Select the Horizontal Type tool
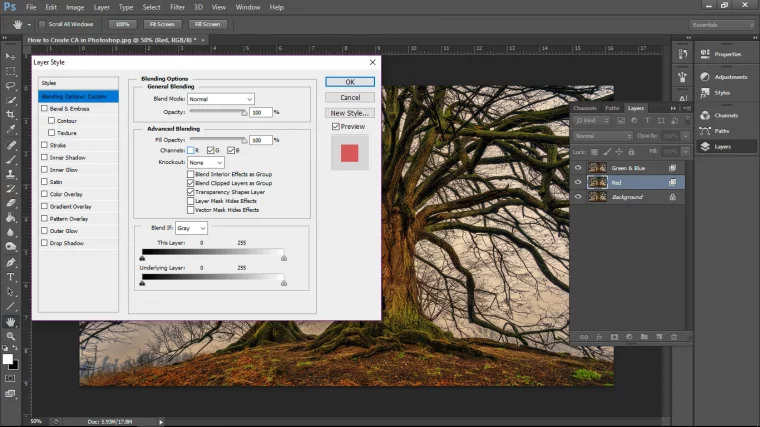760x427 pixels. point(10,277)
